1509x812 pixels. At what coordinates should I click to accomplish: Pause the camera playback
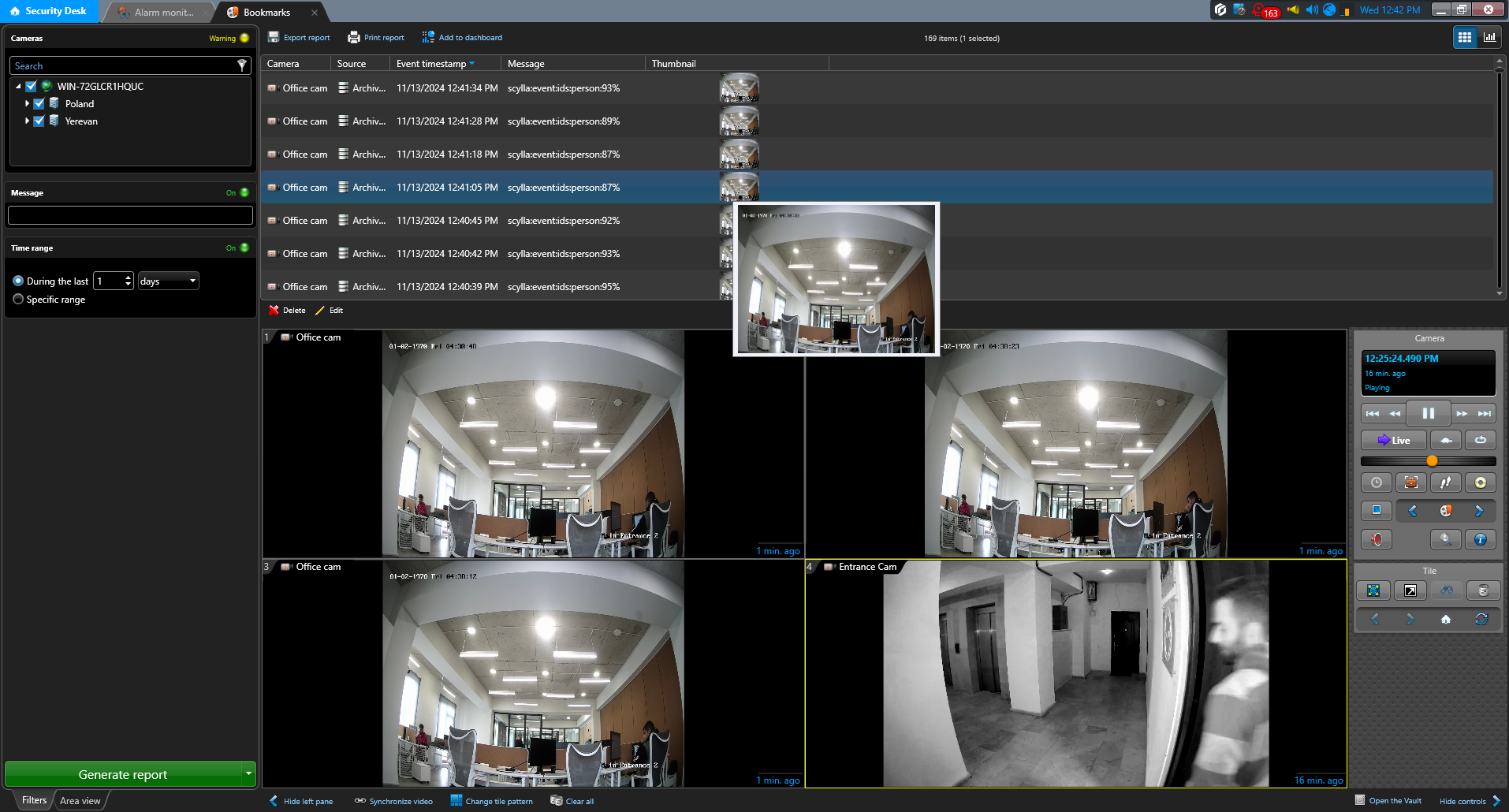(x=1428, y=413)
